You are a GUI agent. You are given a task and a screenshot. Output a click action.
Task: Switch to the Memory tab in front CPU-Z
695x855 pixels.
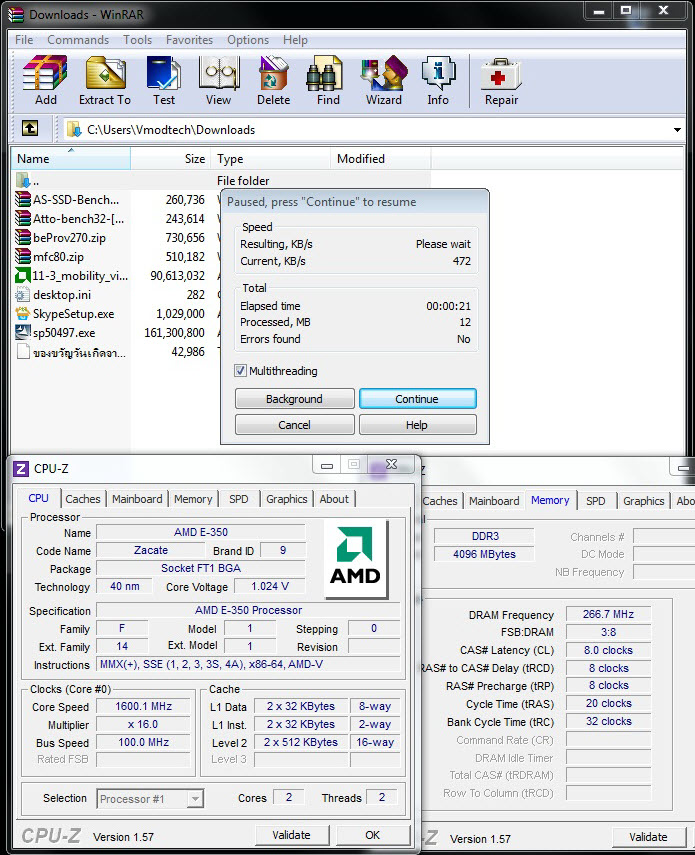click(x=193, y=499)
